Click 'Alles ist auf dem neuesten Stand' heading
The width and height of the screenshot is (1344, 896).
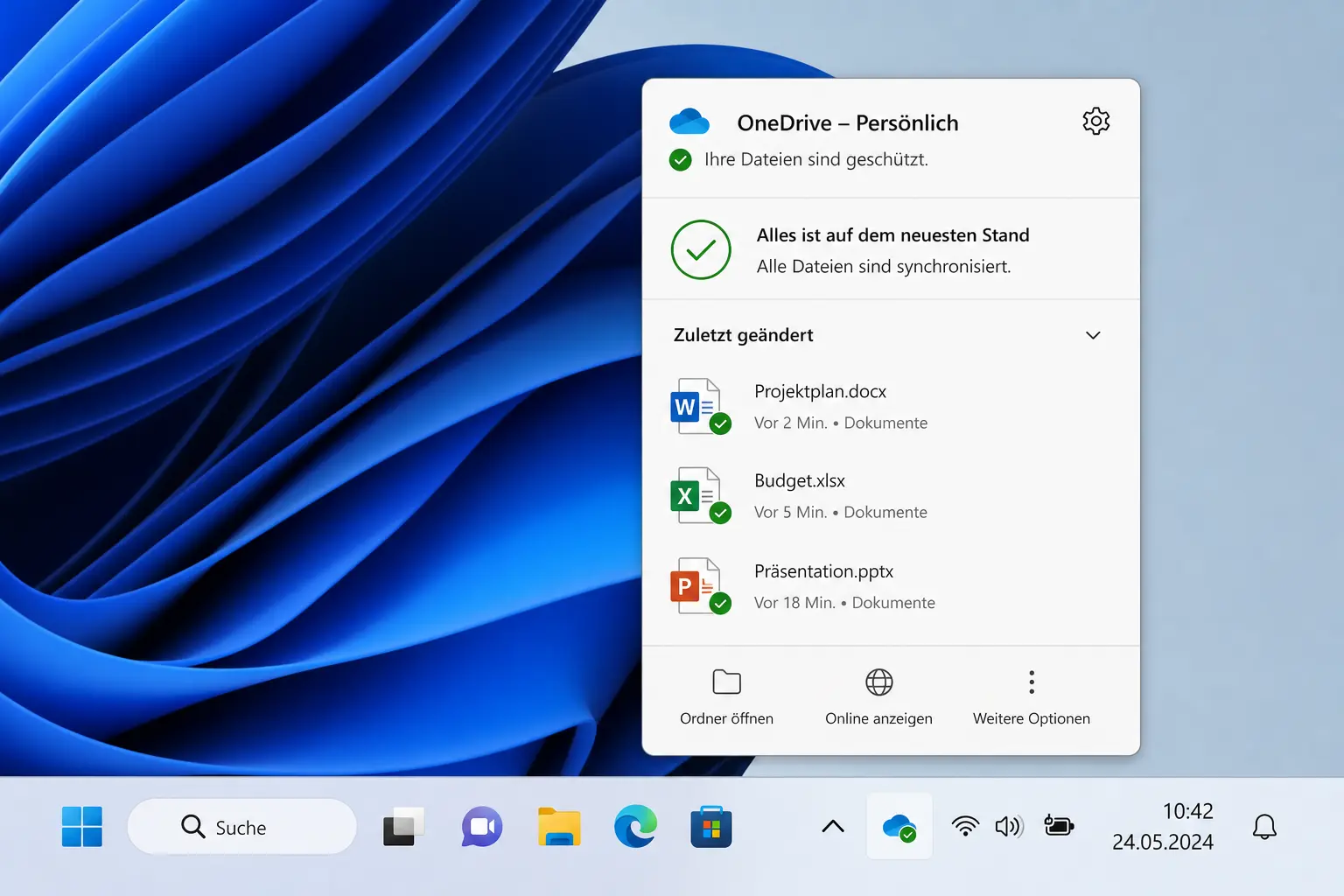(x=892, y=235)
